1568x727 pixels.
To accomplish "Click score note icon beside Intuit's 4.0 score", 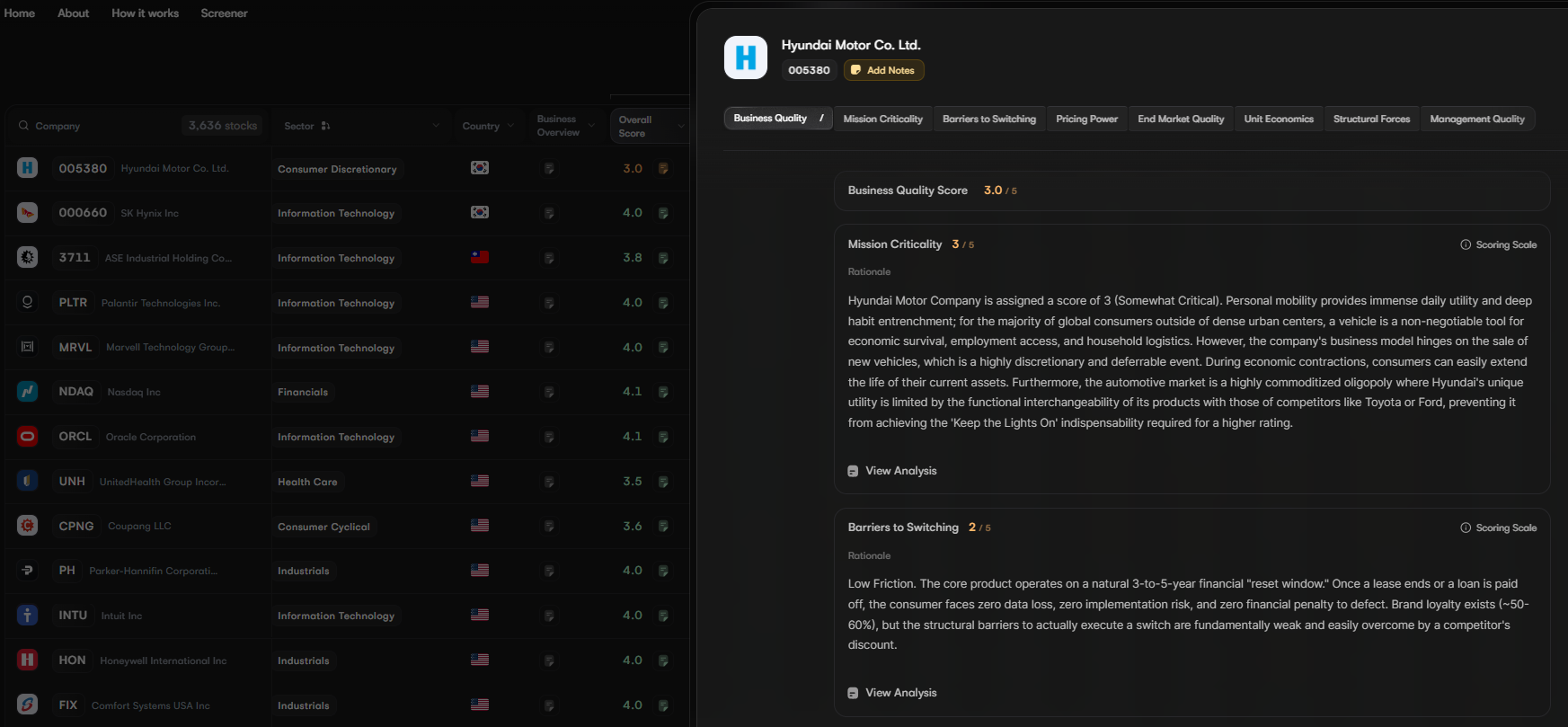I will 663,616.
